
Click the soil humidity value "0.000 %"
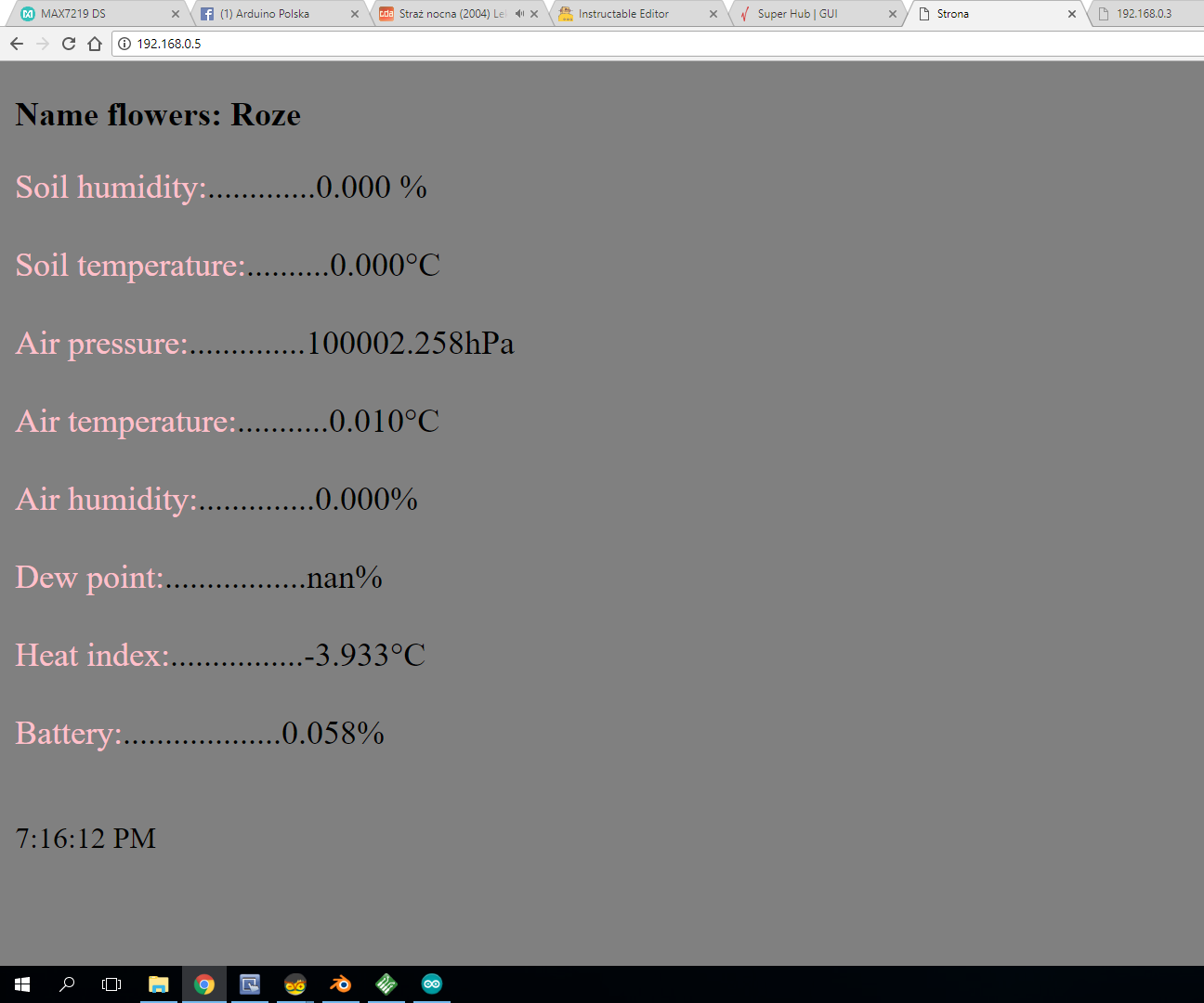[372, 188]
